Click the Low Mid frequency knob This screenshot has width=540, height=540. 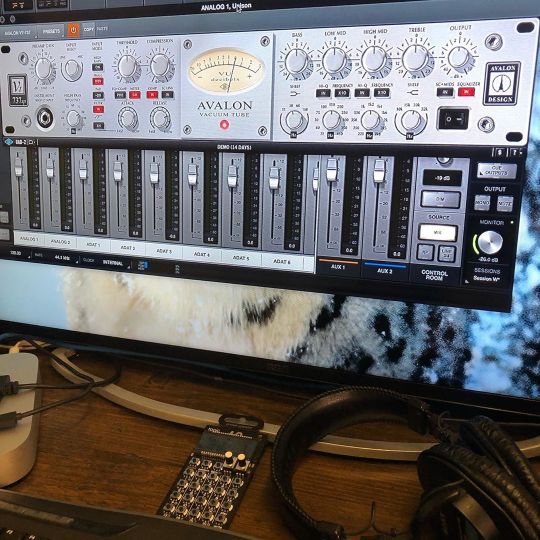coord(331,120)
